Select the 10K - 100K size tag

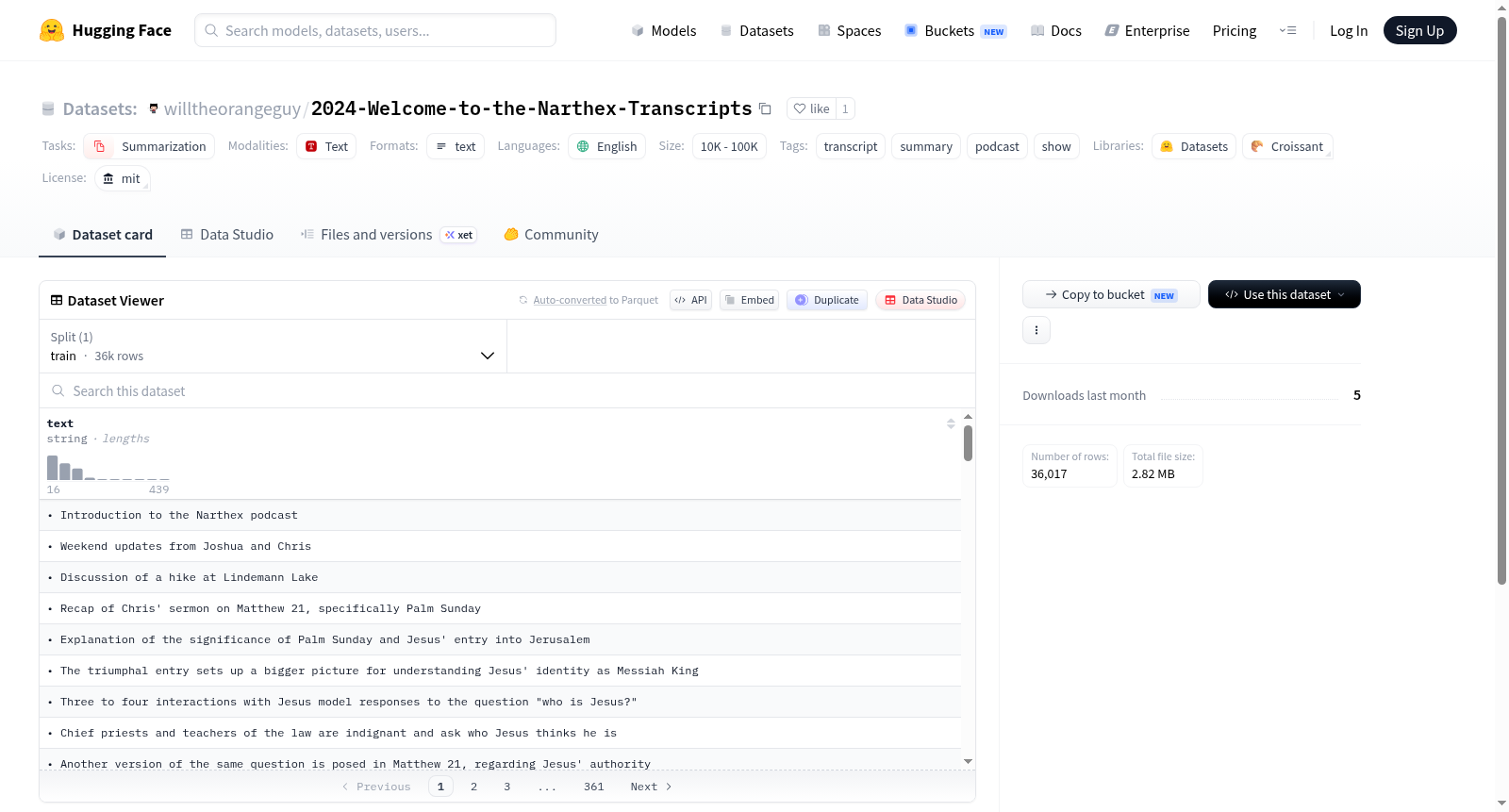tap(729, 146)
